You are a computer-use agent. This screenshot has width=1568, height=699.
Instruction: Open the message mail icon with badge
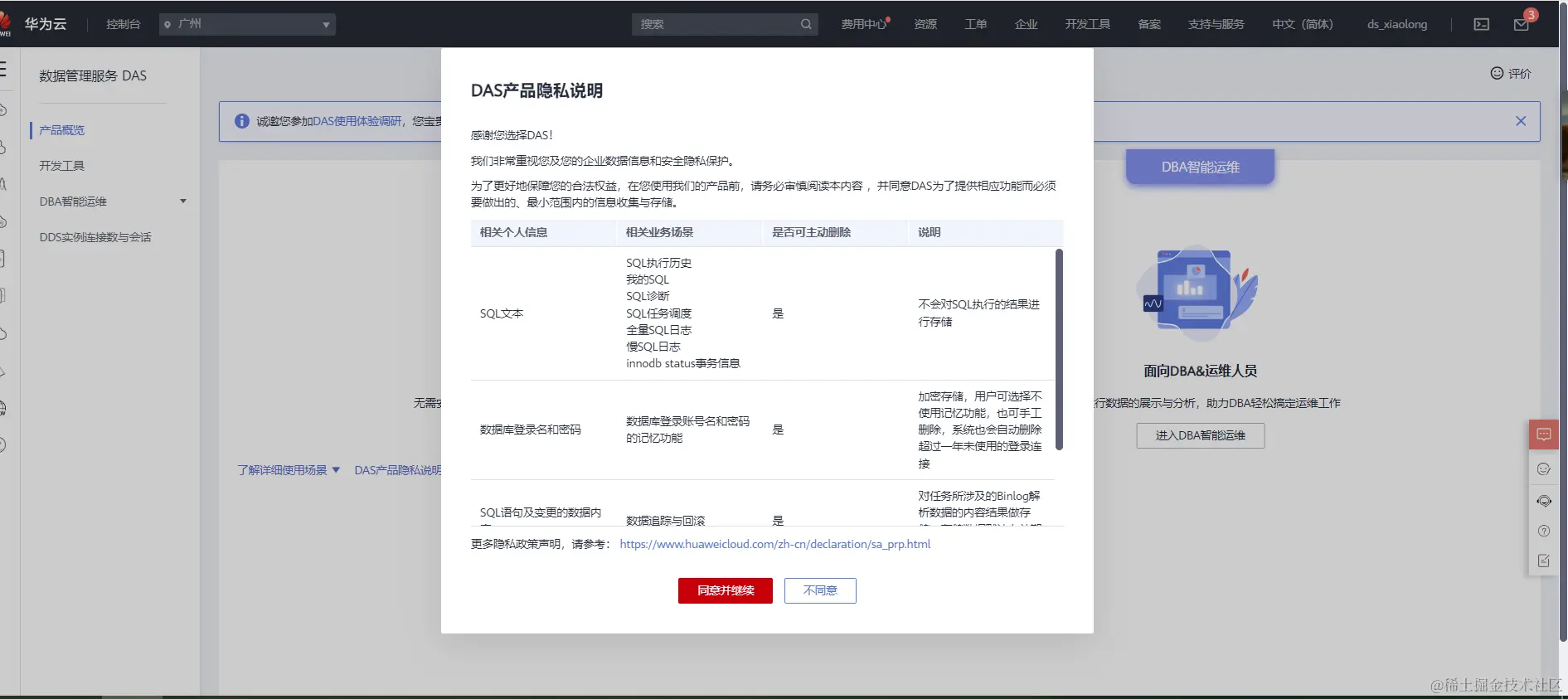point(1522,23)
